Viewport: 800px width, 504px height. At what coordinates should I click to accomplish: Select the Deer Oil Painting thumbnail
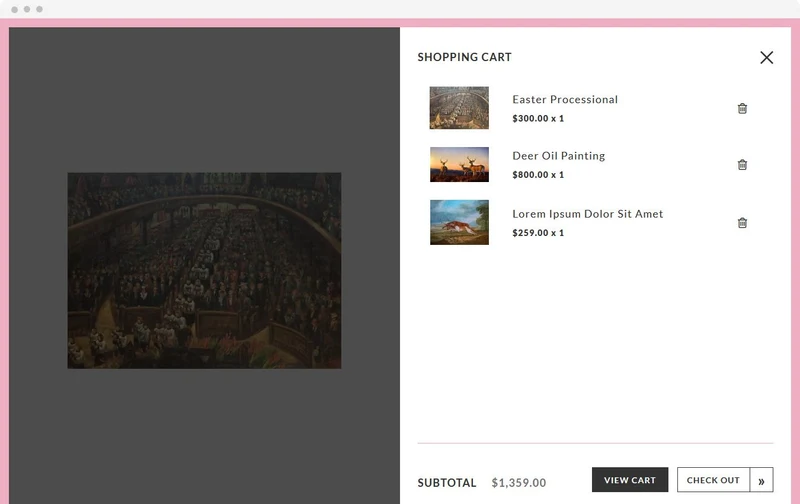tap(459, 164)
